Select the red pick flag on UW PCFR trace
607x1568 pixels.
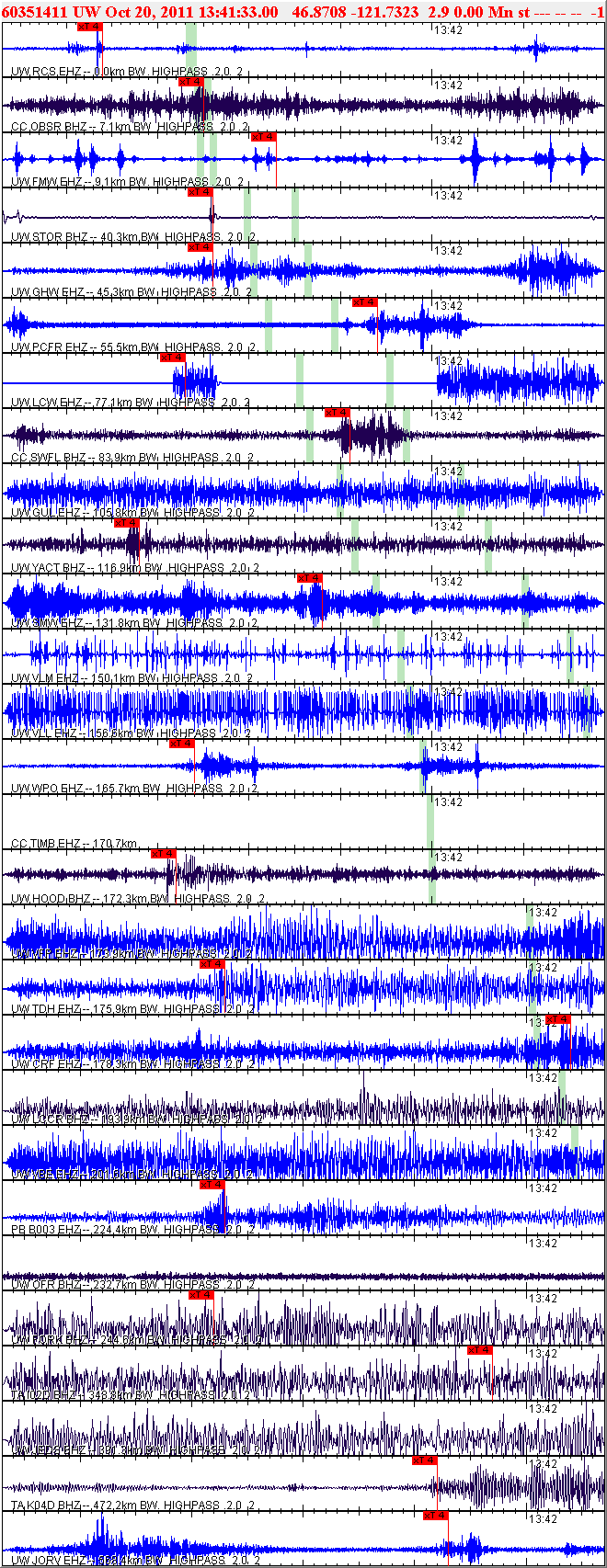(365, 302)
